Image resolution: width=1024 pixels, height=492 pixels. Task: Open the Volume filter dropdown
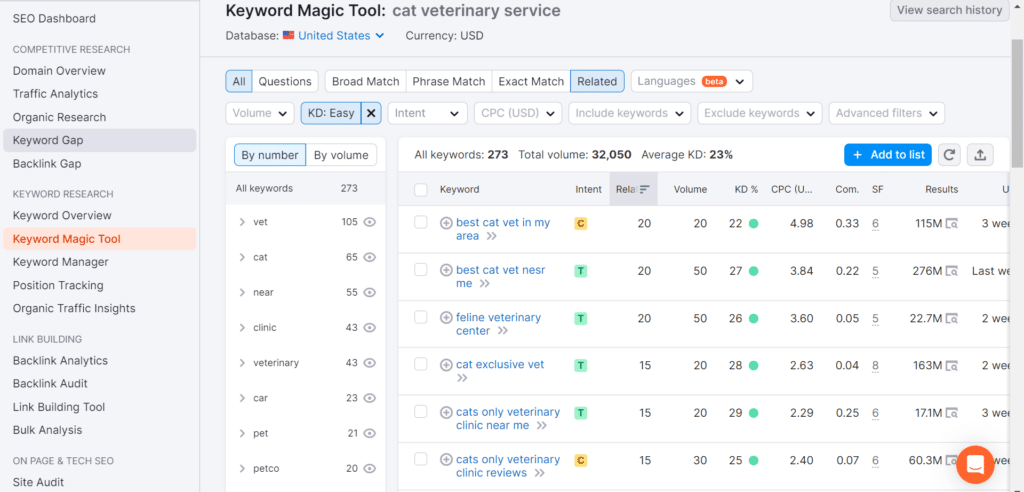(259, 113)
